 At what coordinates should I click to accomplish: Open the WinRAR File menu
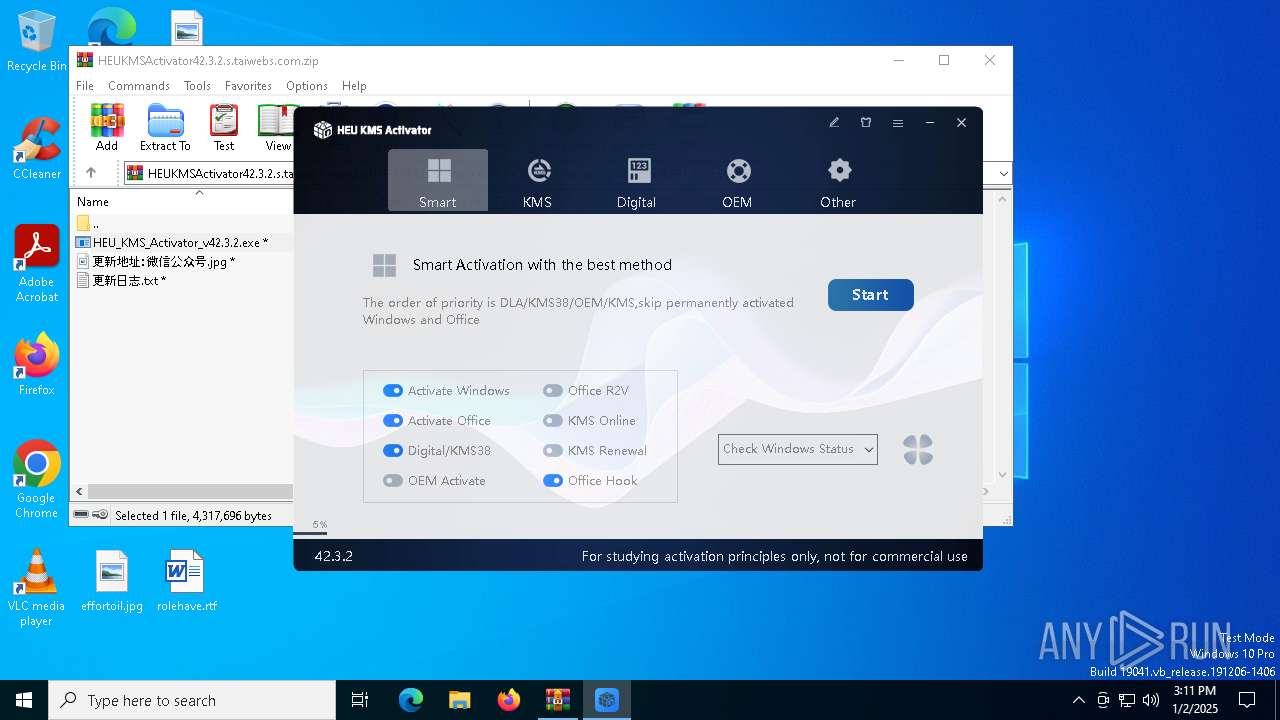85,86
